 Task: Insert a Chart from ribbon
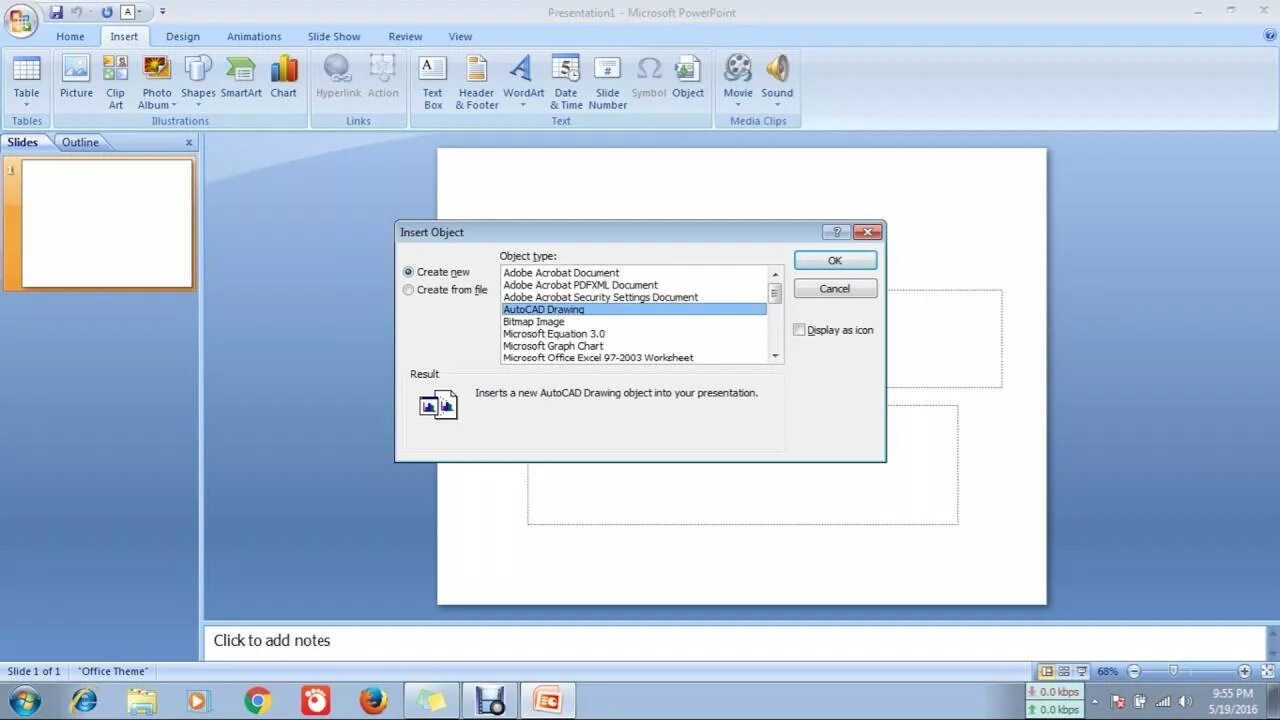[x=284, y=77]
